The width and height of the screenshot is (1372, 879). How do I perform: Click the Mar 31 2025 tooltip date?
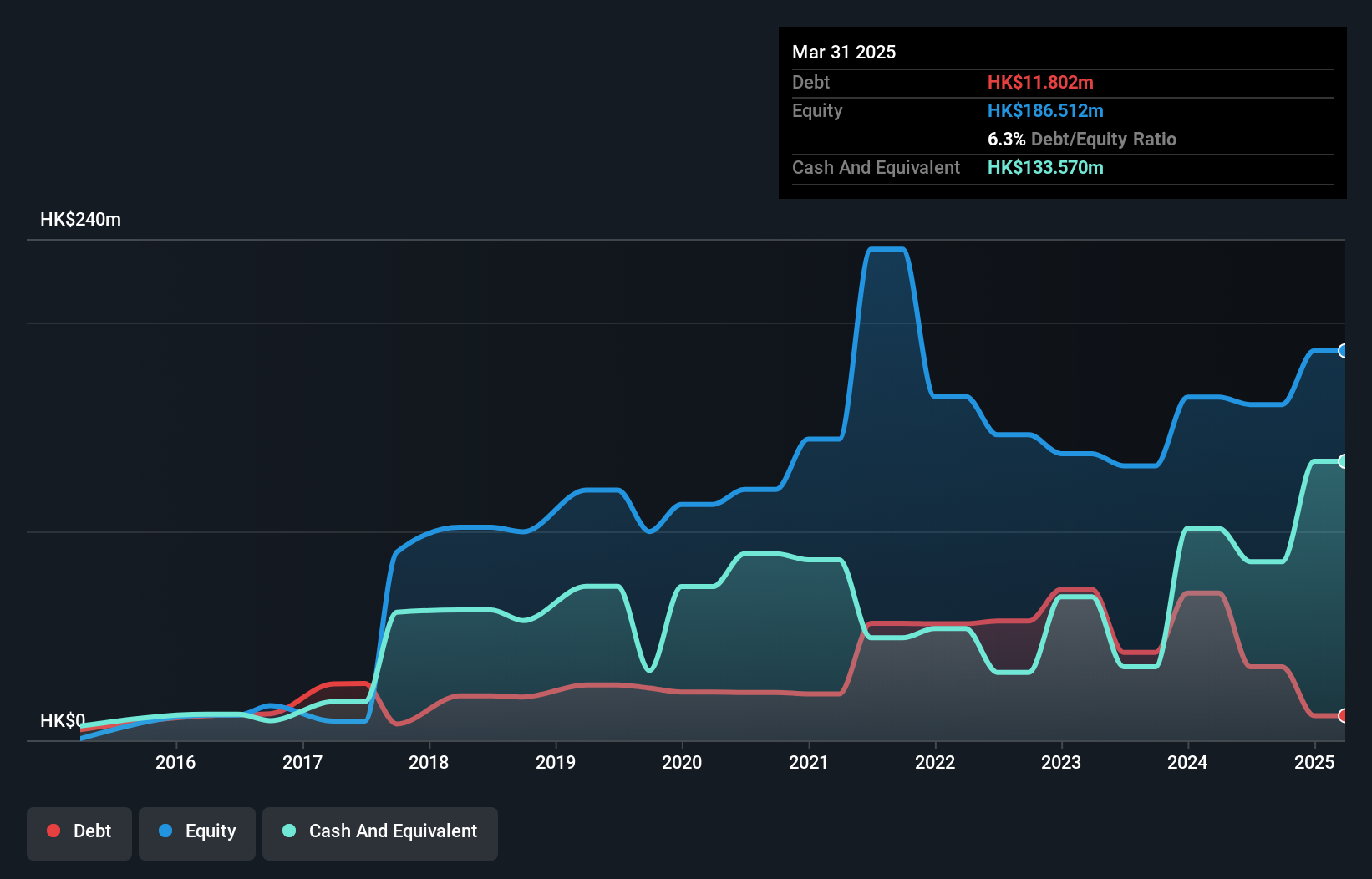[x=844, y=52]
